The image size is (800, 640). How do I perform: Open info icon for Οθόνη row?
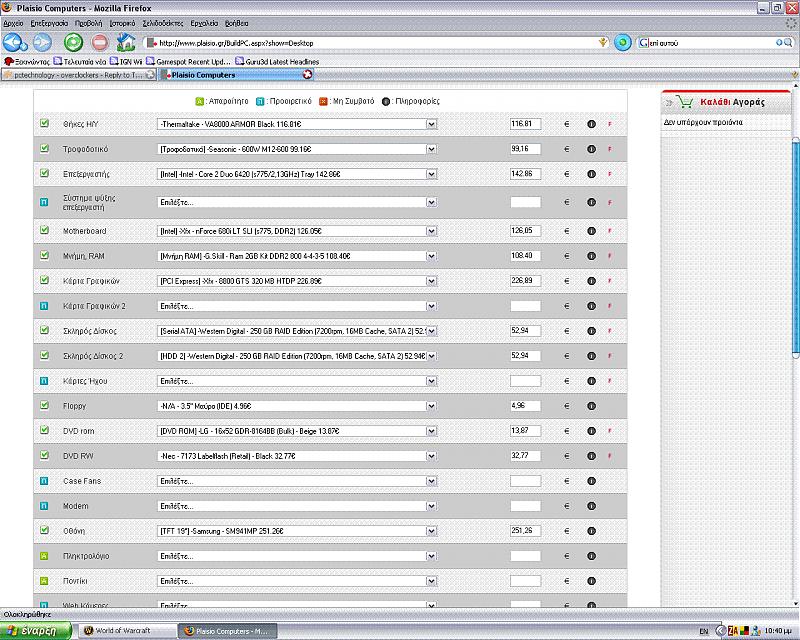(x=591, y=531)
